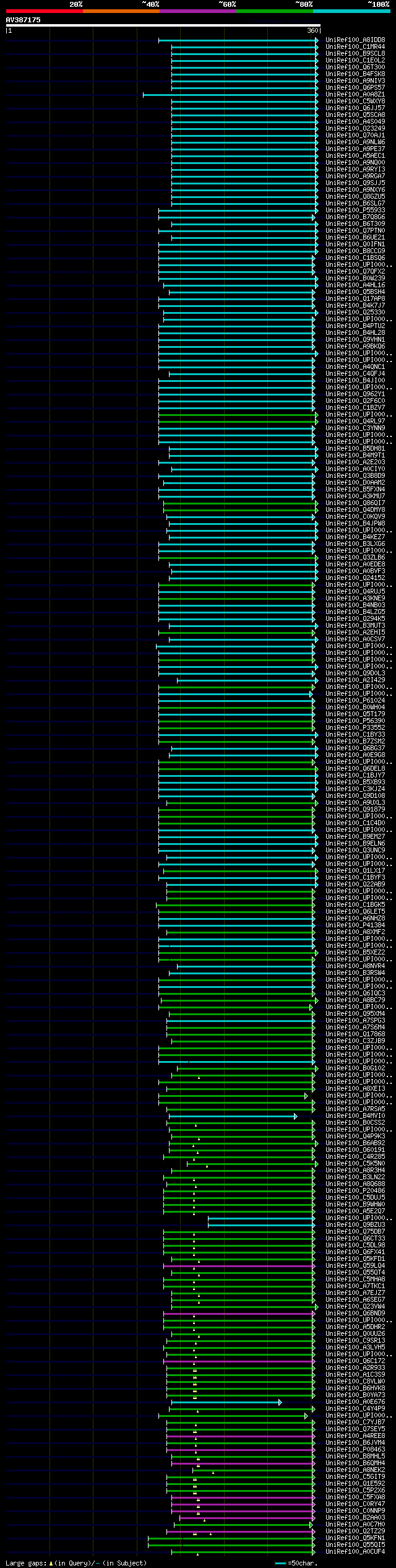396x1568 pixels.
Task: Open hit UniRef100_B7Q8G6
Action: point(355,217)
